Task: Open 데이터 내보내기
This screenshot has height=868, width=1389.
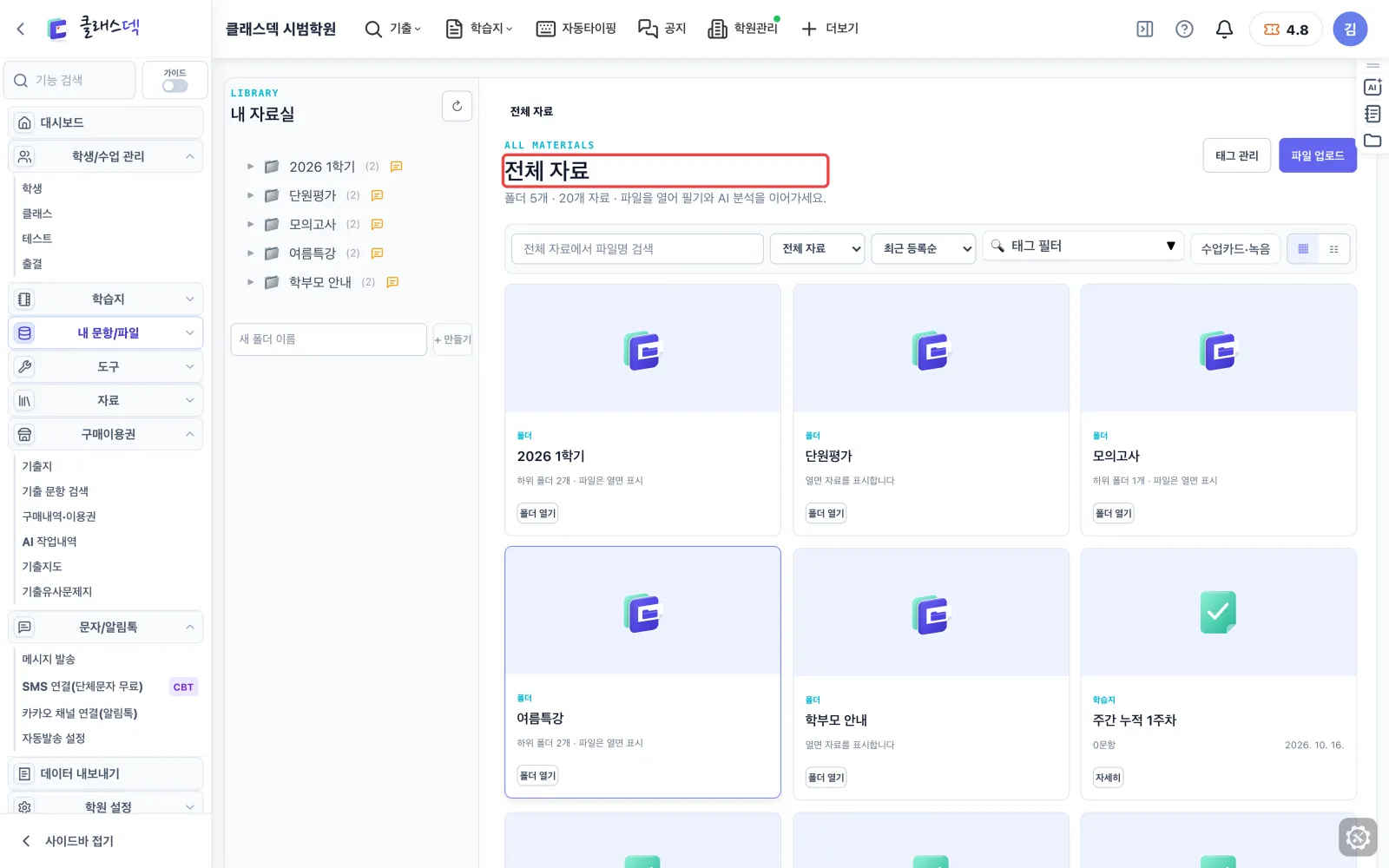Action: 106,773
